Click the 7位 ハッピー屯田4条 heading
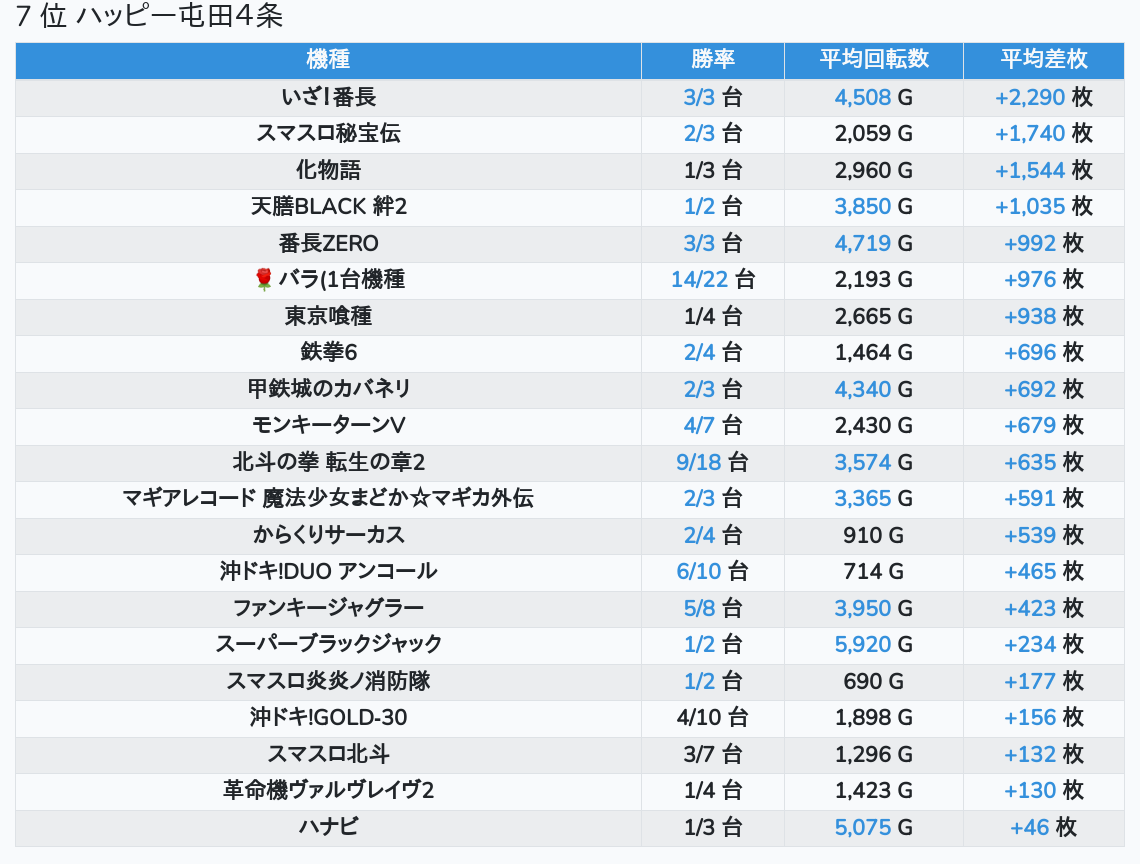This screenshot has width=1140, height=864. [150, 17]
